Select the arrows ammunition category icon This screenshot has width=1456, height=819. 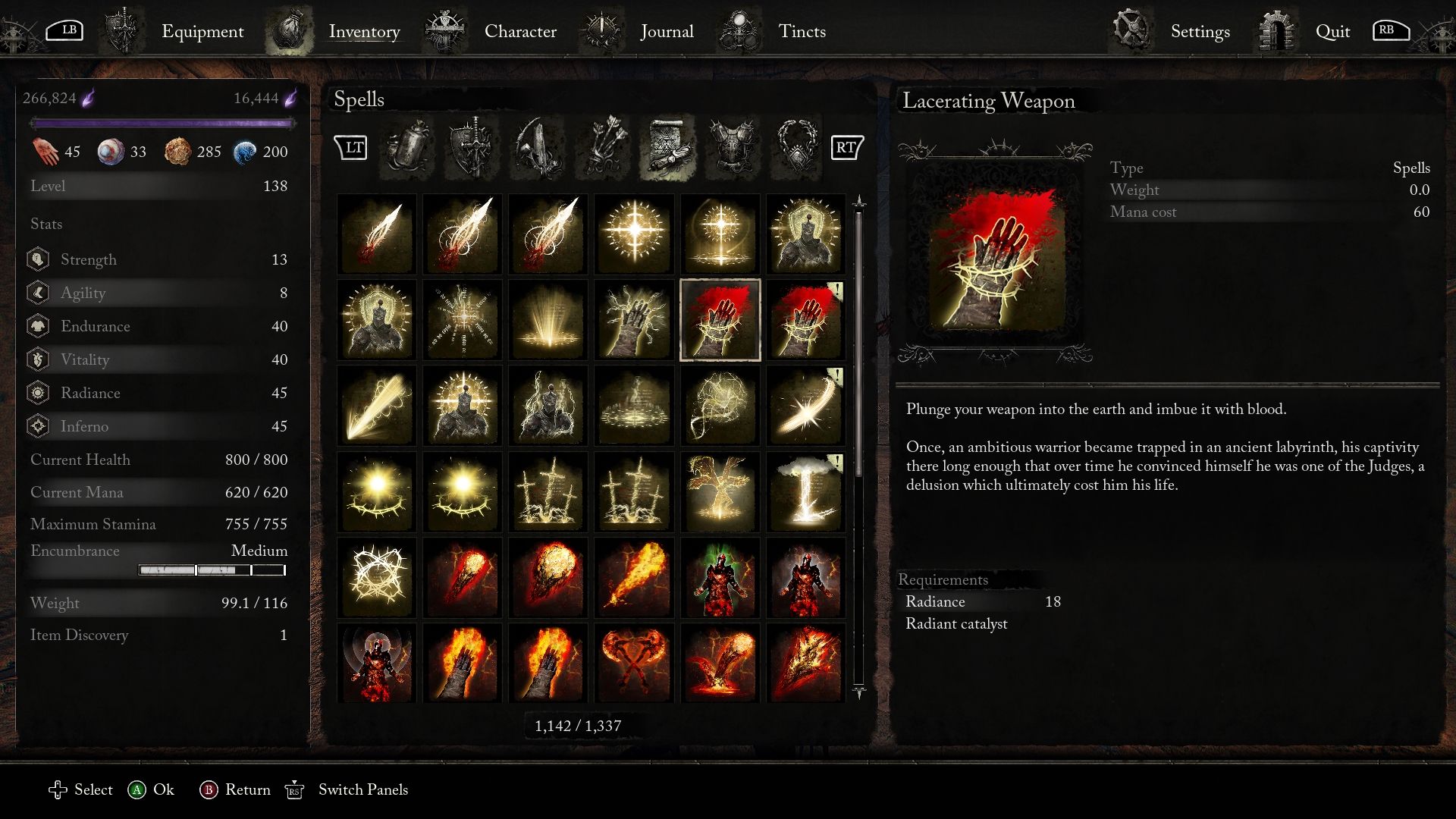coord(603,148)
